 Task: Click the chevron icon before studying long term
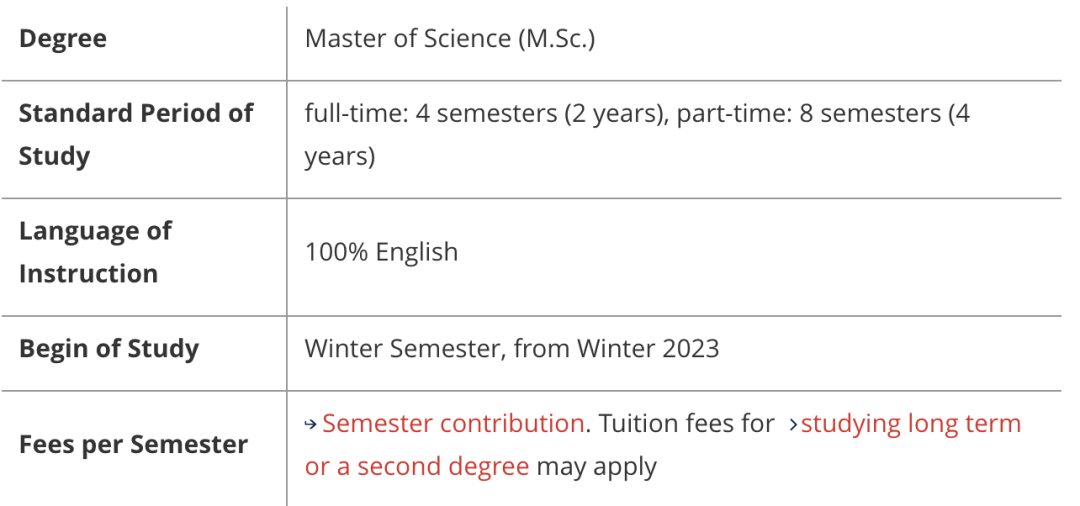pyautogui.click(x=793, y=425)
